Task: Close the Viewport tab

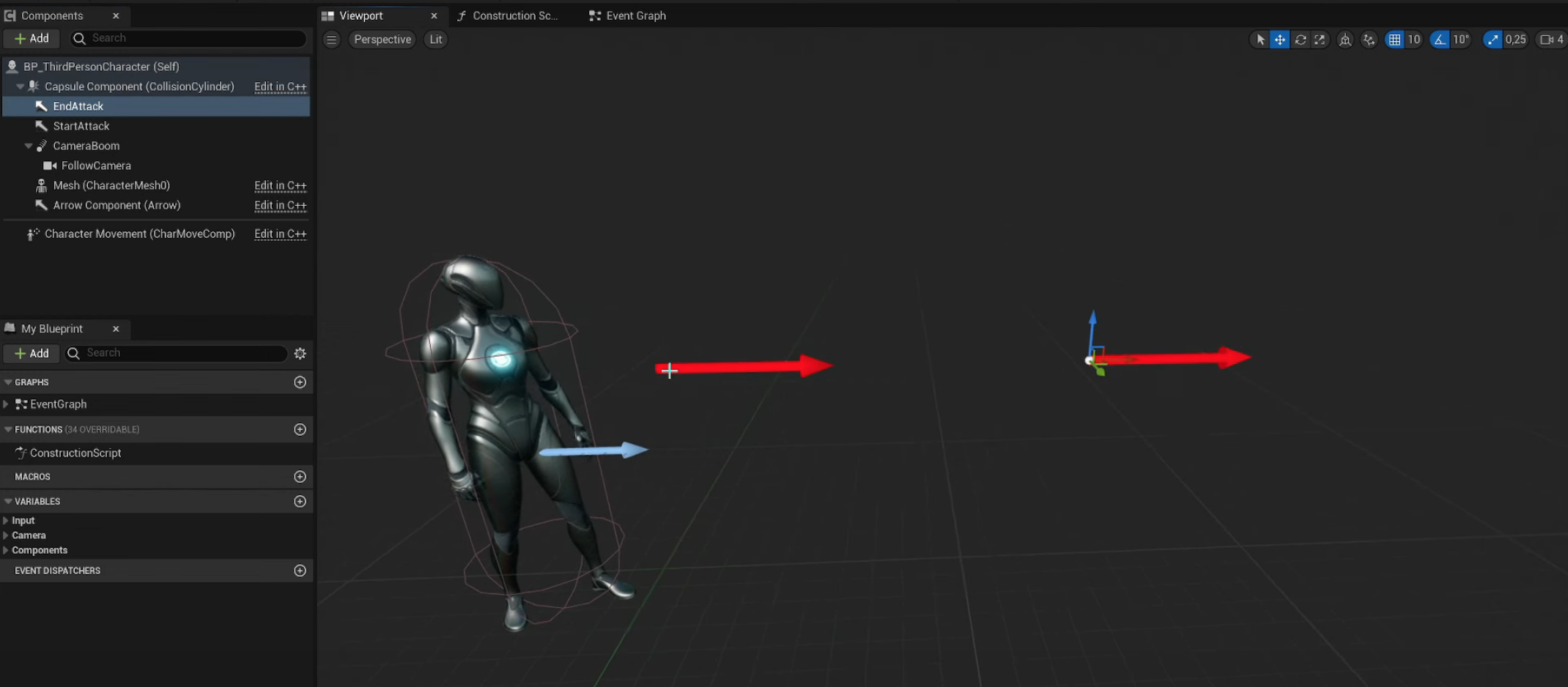Action: click(x=434, y=15)
